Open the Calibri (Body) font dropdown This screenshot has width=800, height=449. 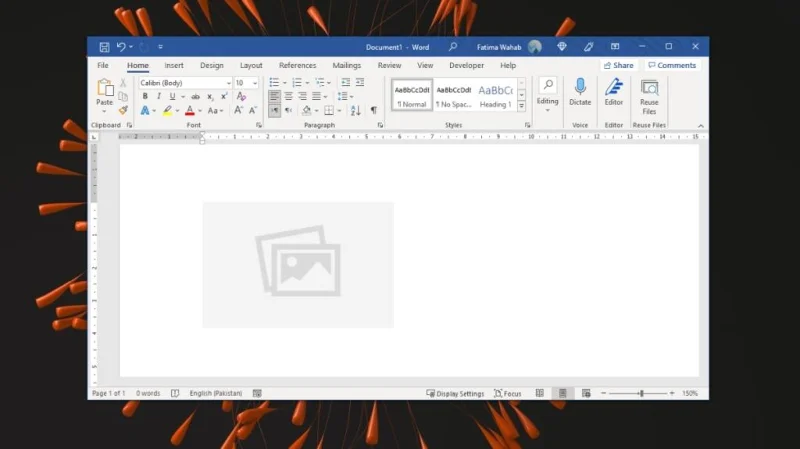pyautogui.click(x=228, y=83)
